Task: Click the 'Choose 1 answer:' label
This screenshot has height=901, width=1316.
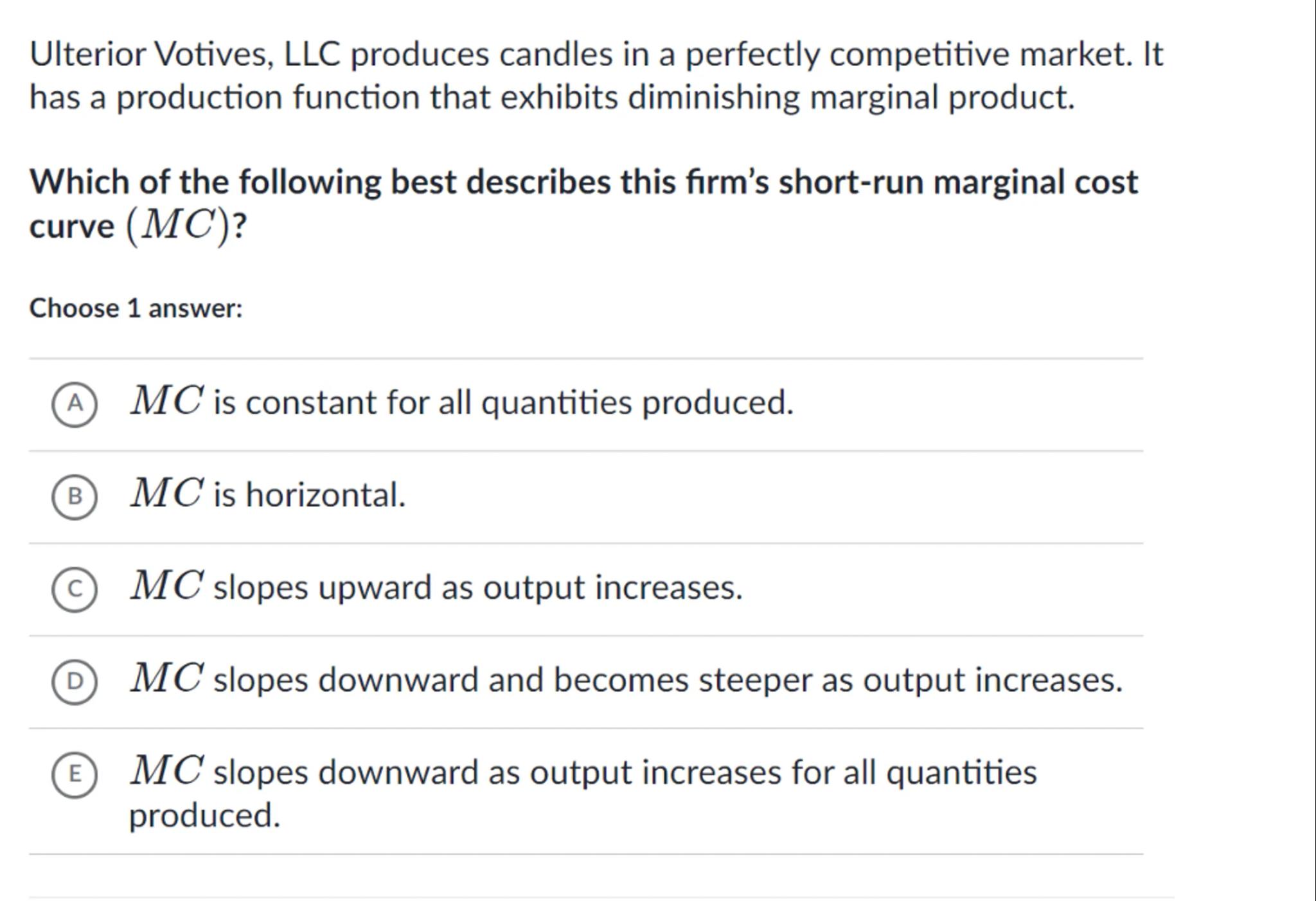Action: pyautogui.click(x=136, y=308)
